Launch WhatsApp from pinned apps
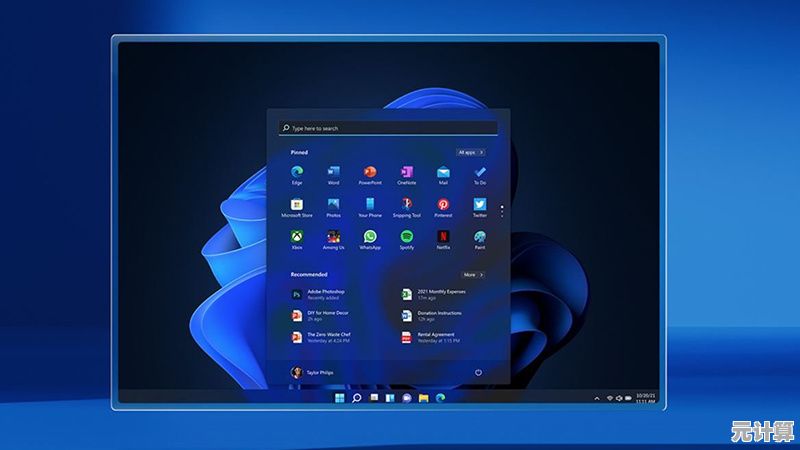This screenshot has height=450, width=800. point(370,237)
